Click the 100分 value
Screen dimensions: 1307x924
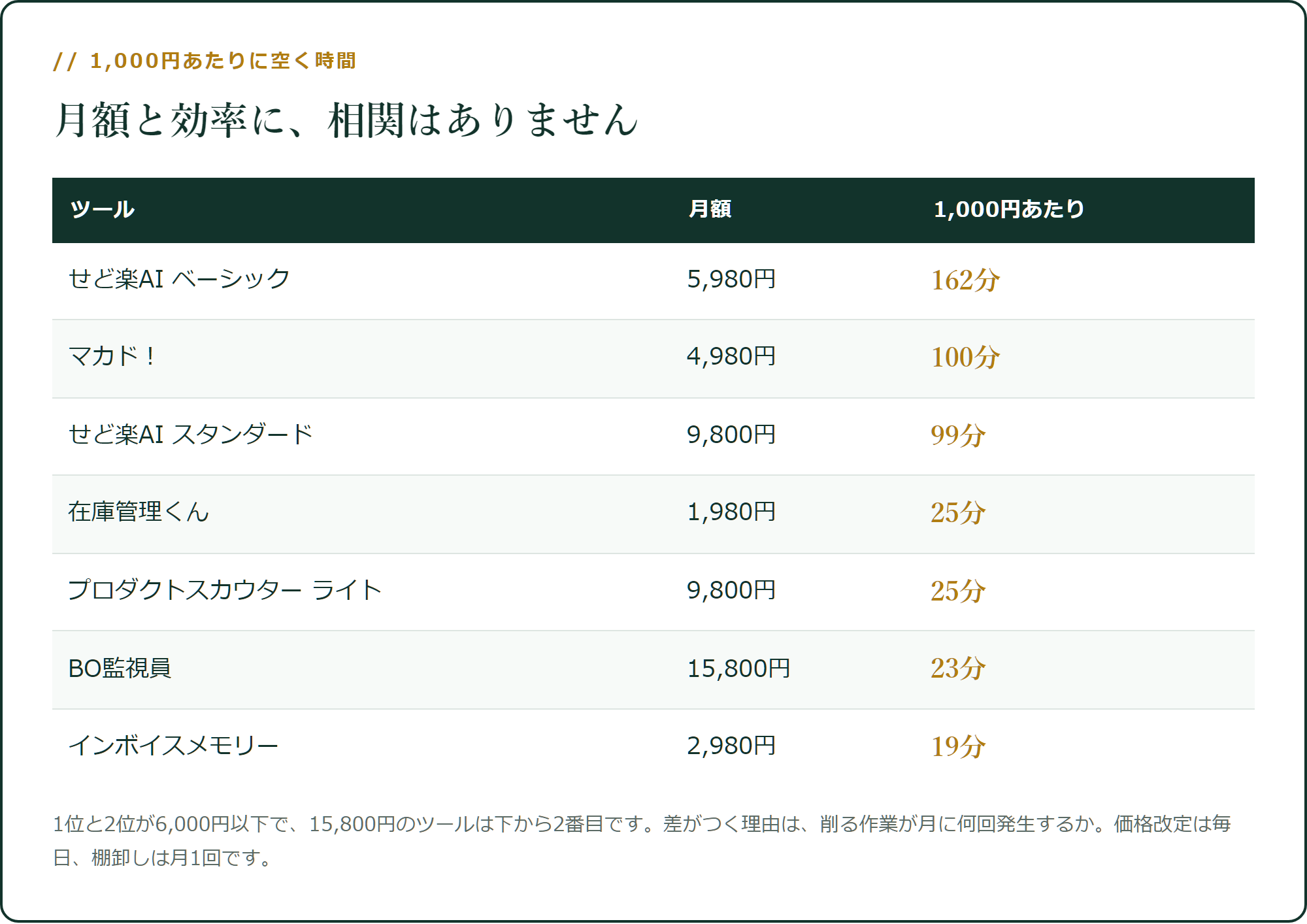click(965, 357)
